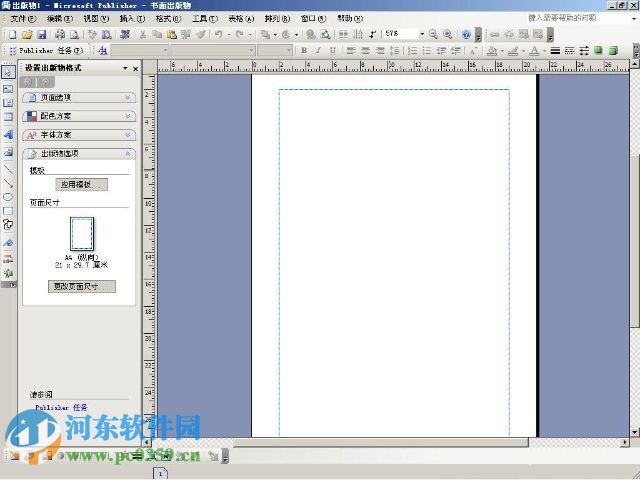Create a new publication with the New icon

click(12, 35)
